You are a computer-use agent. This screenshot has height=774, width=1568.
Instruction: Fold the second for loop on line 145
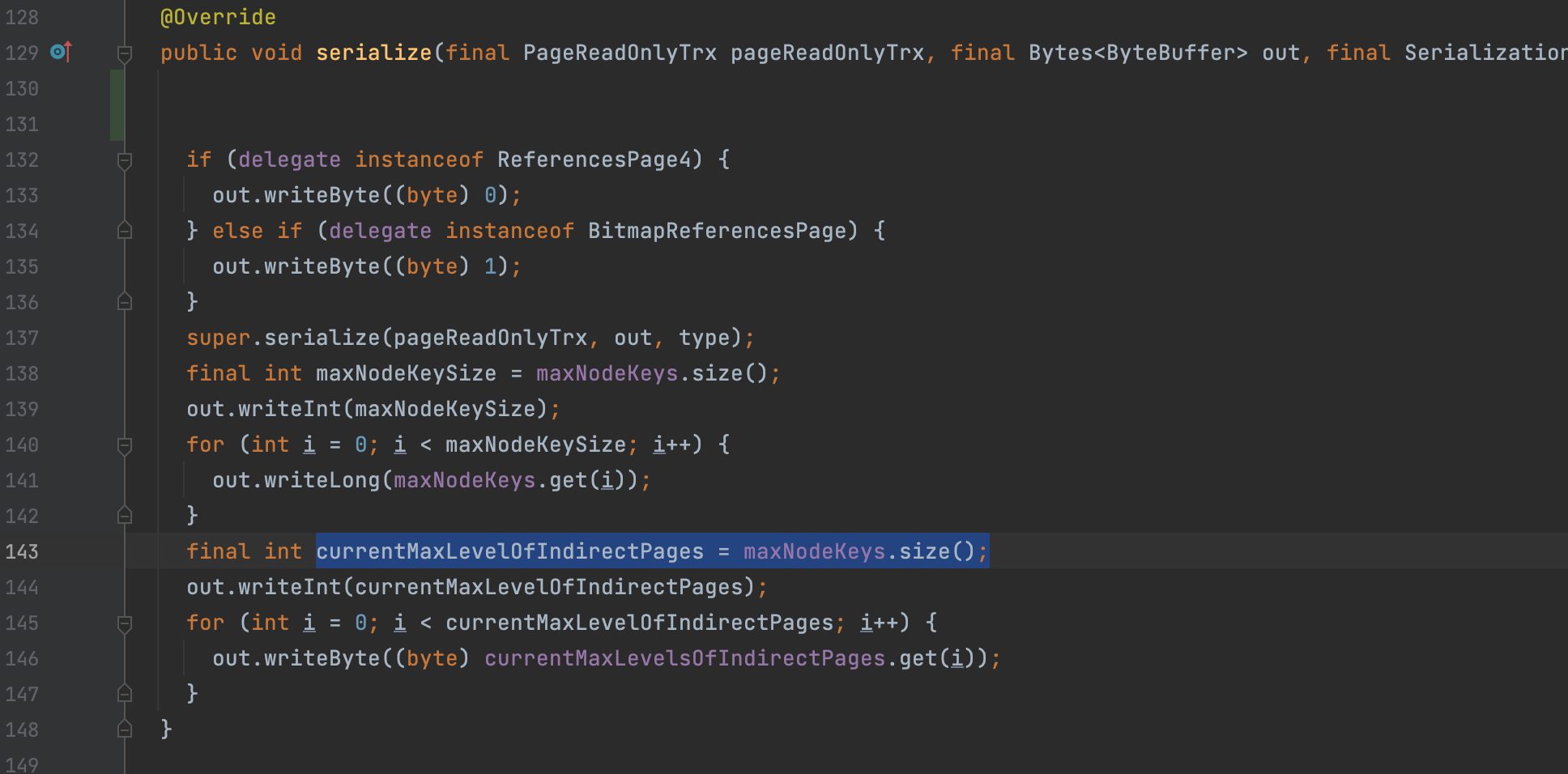pyautogui.click(x=125, y=623)
